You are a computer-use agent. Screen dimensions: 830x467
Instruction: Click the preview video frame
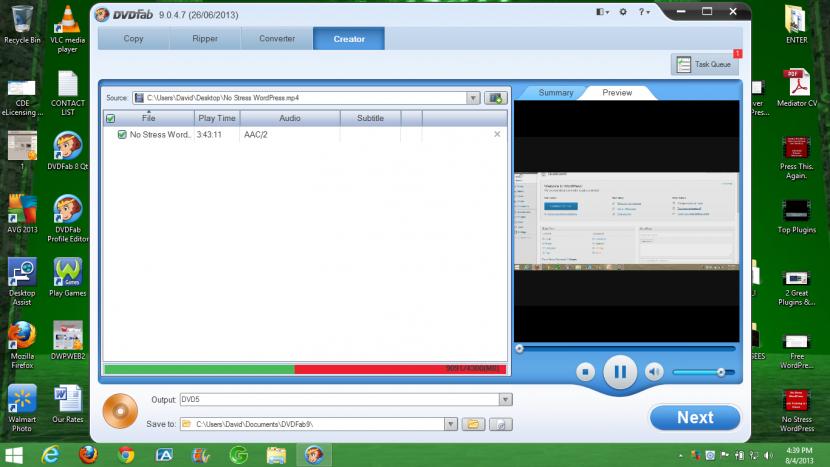click(626, 221)
